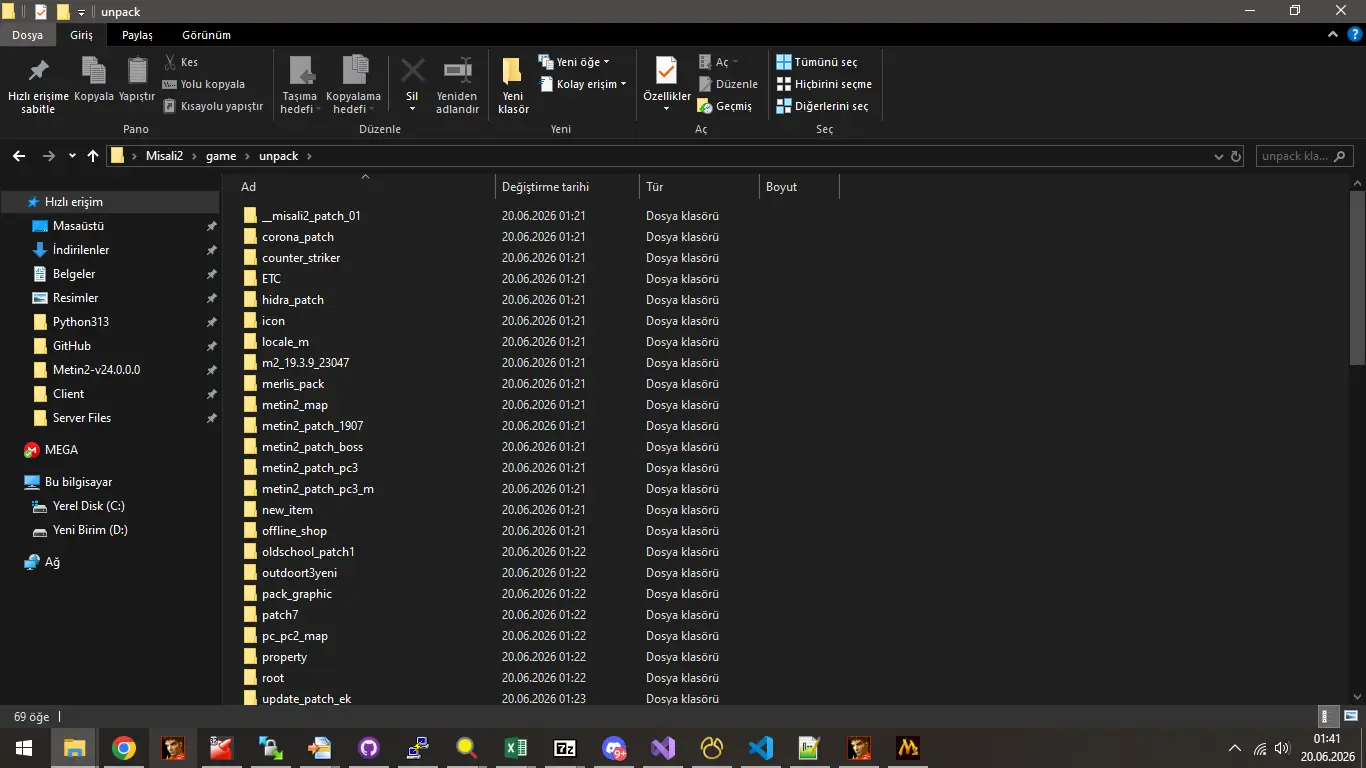Open the Dosya menu tab

point(27,35)
